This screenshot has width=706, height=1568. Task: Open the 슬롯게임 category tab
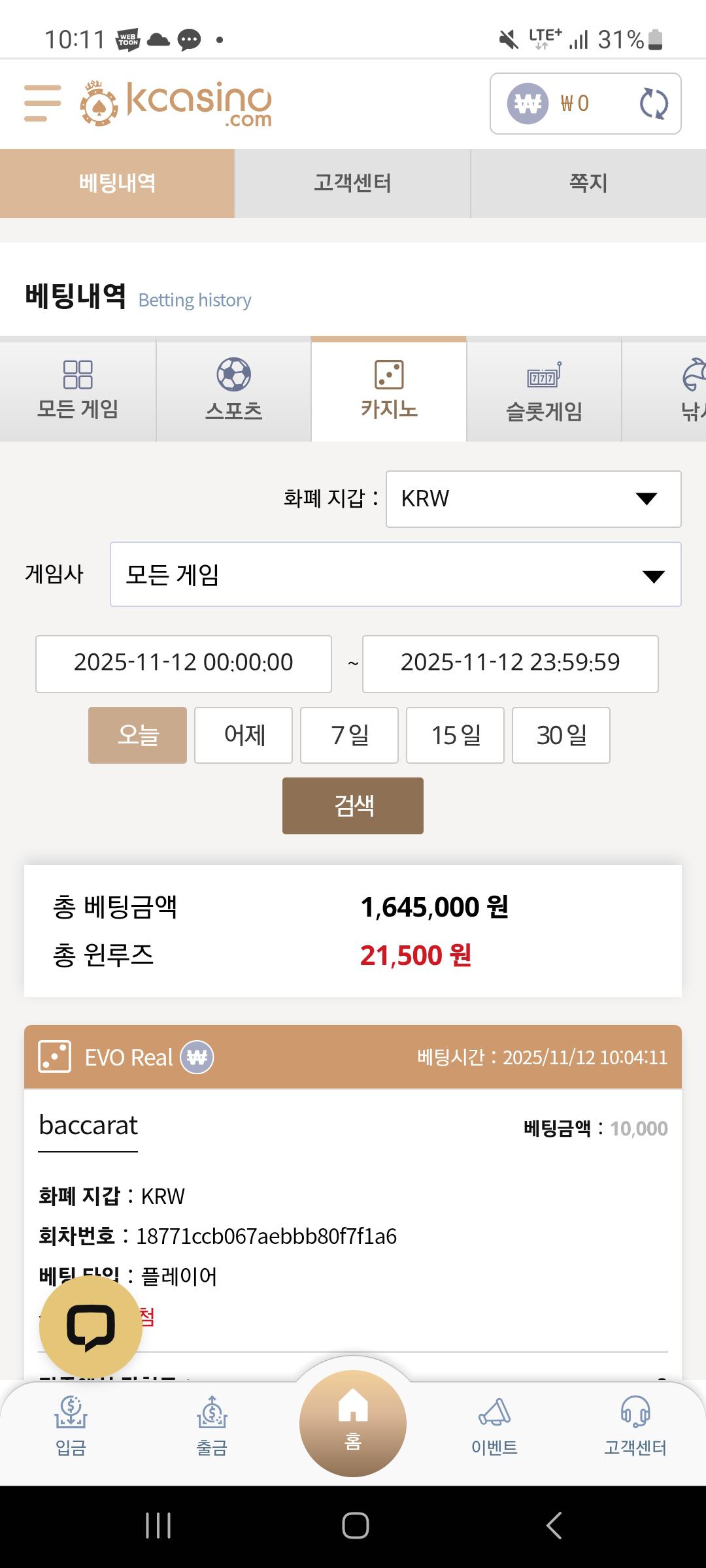coord(544,390)
